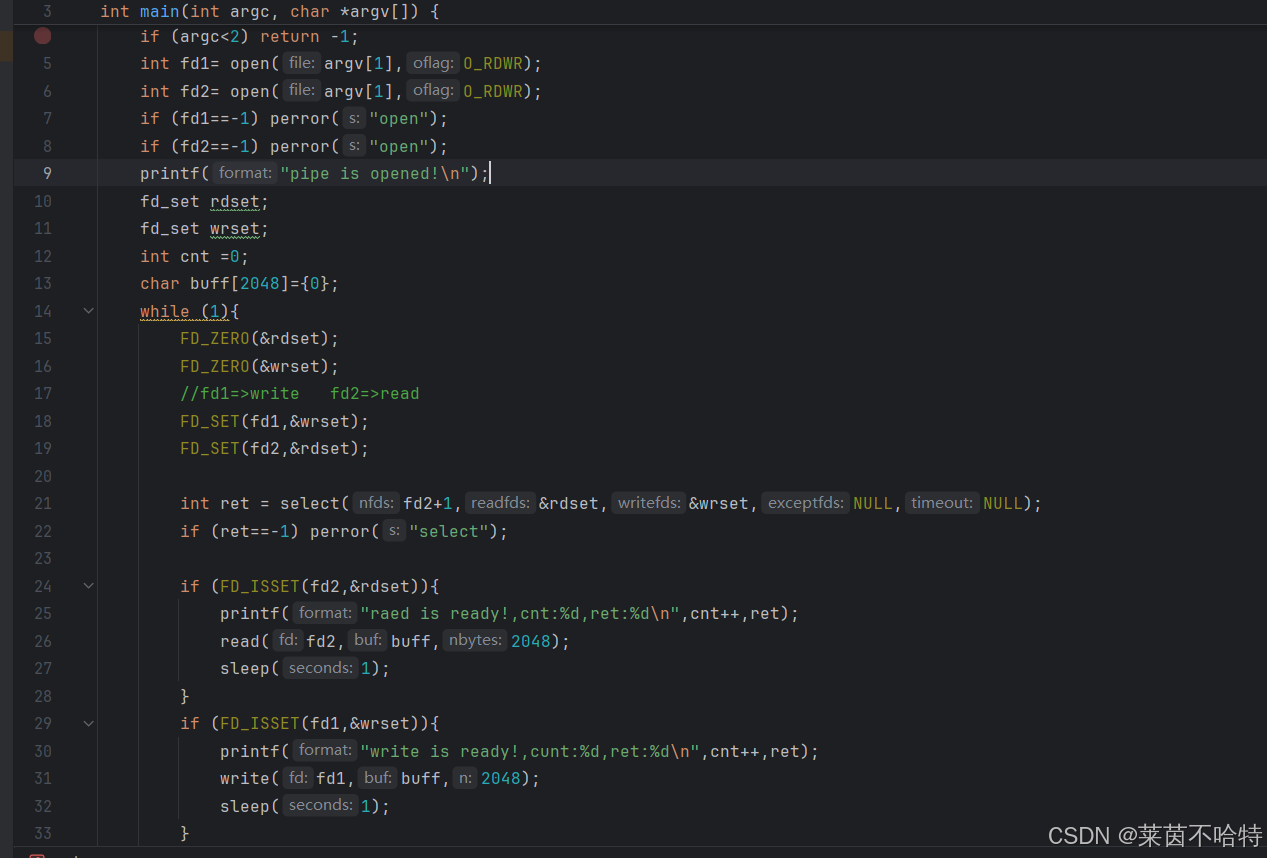Click the "seconds:" hint on line 27
This screenshot has width=1267, height=858.
(320, 668)
